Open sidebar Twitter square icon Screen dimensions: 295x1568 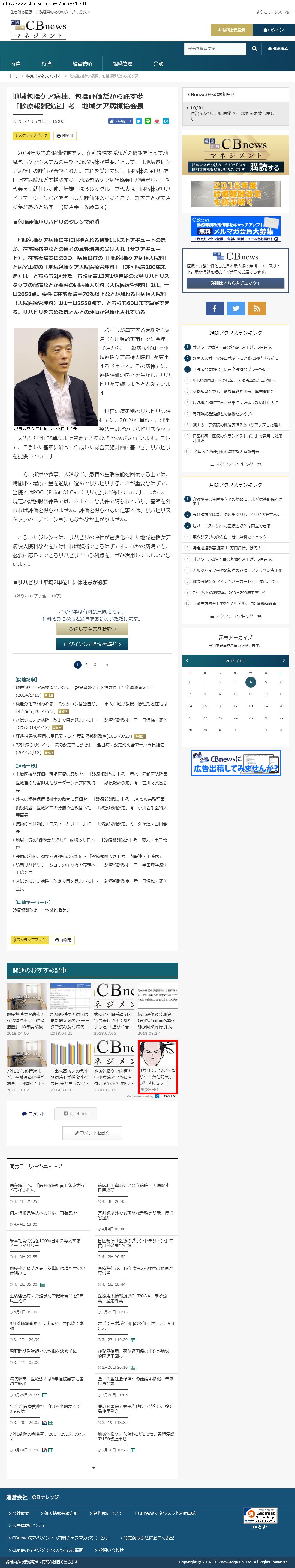(x=235, y=309)
